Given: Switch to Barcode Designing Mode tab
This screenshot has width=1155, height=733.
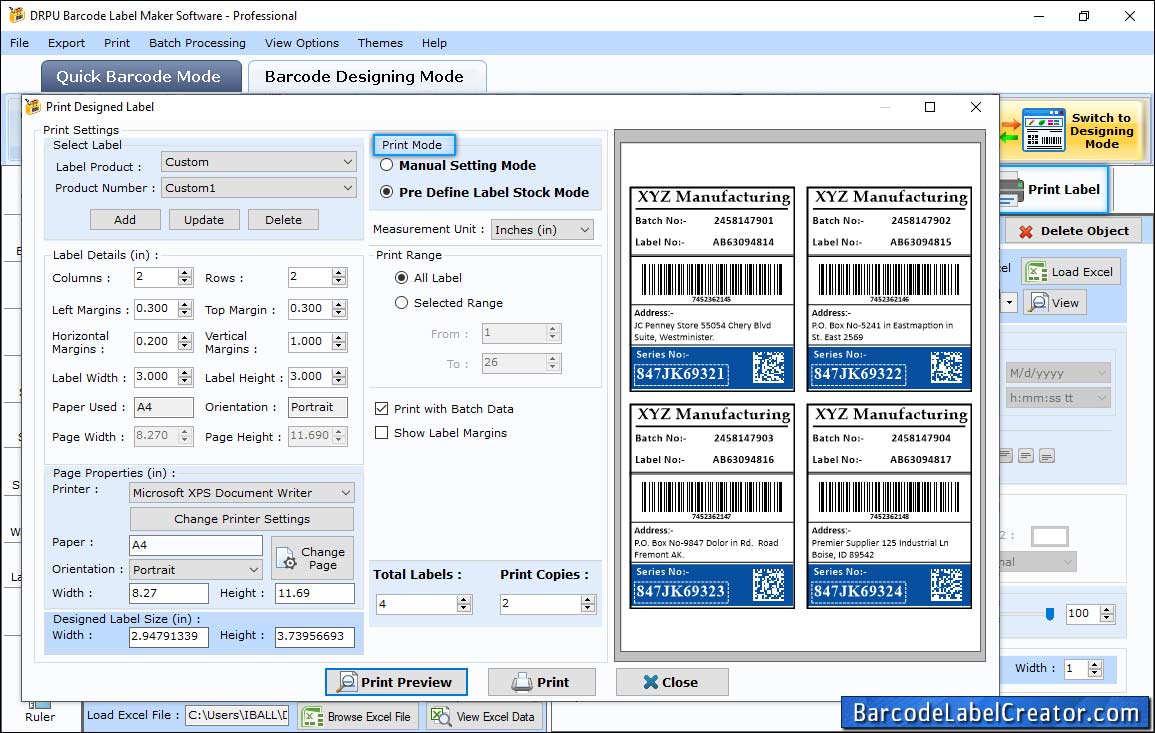Looking at the screenshot, I should pos(367,77).
